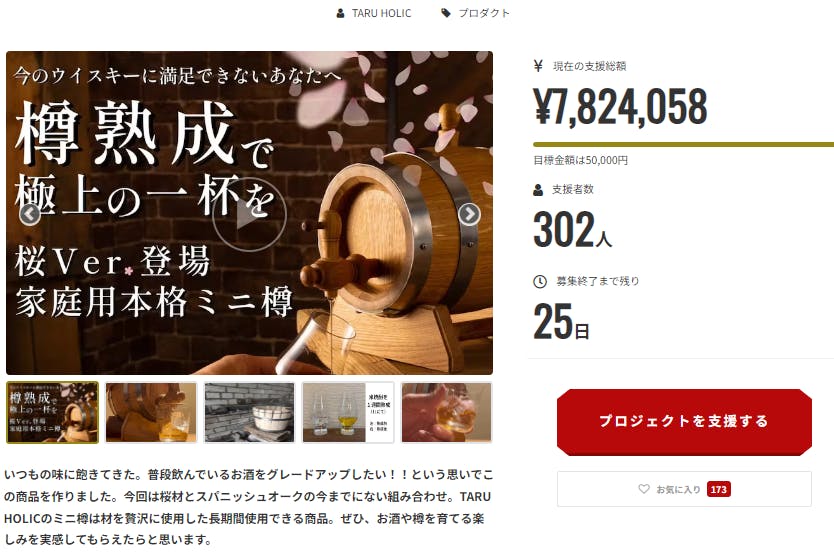Click the clock icon by 募集終了まで残り
The image size is (834, 554).
(540, 281)
